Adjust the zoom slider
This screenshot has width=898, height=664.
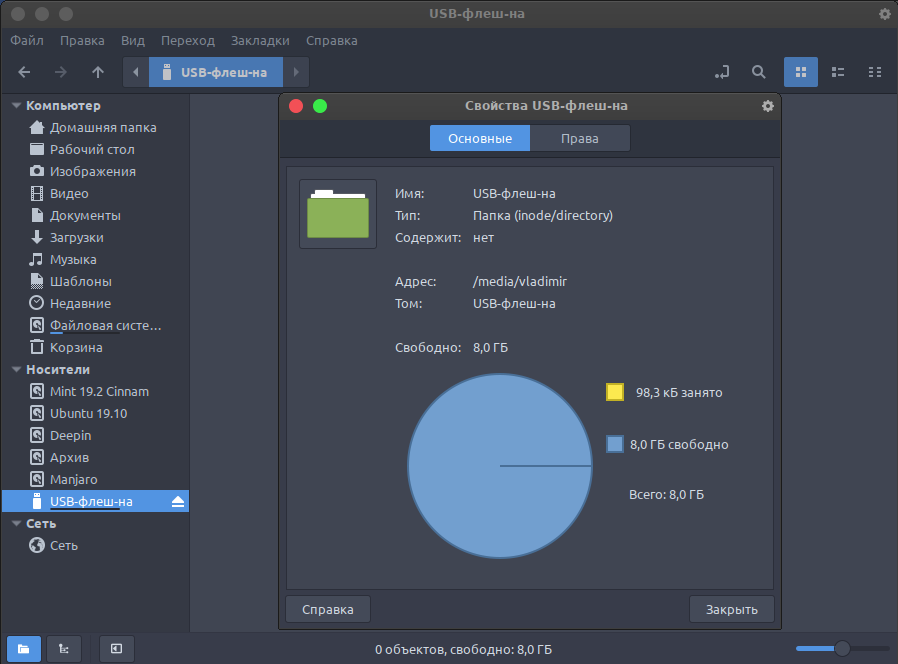[x=842, y=649]
